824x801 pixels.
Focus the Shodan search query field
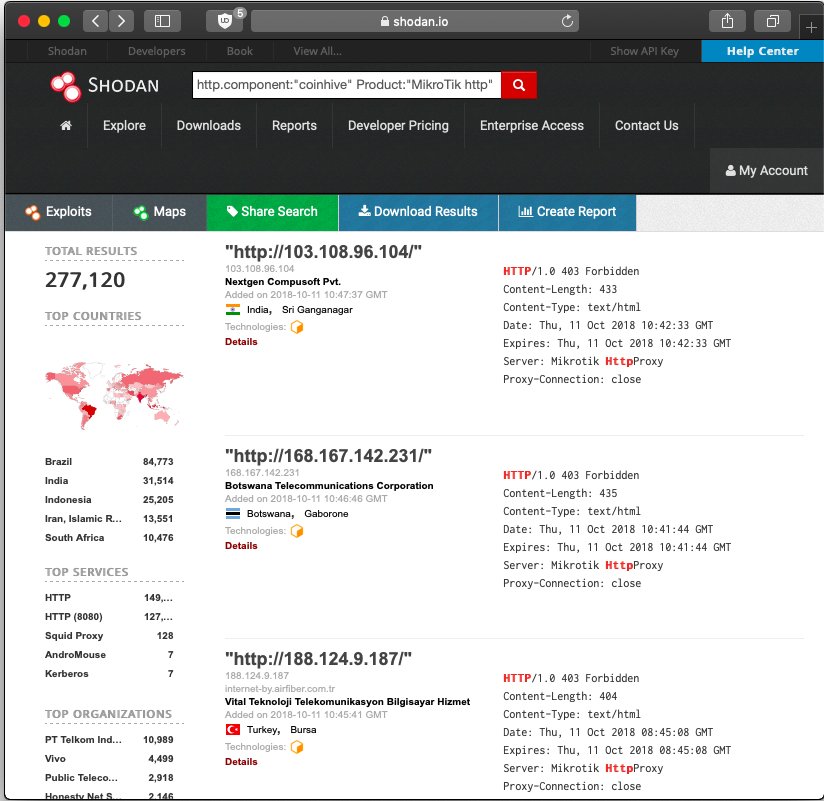click(x=347, y=85)
